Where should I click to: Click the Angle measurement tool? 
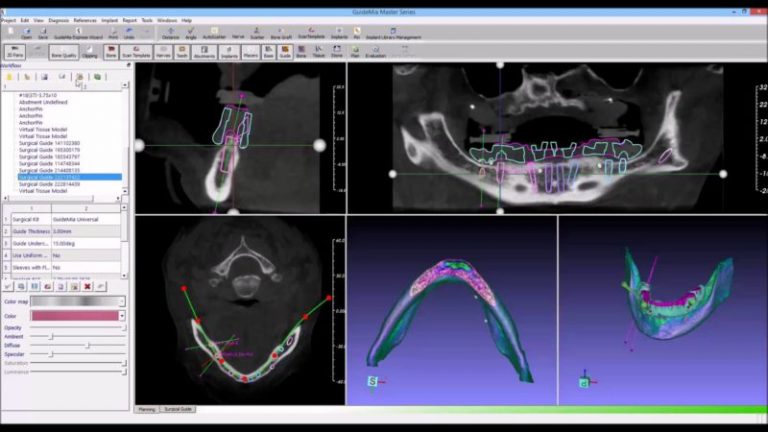pos(191,33)
